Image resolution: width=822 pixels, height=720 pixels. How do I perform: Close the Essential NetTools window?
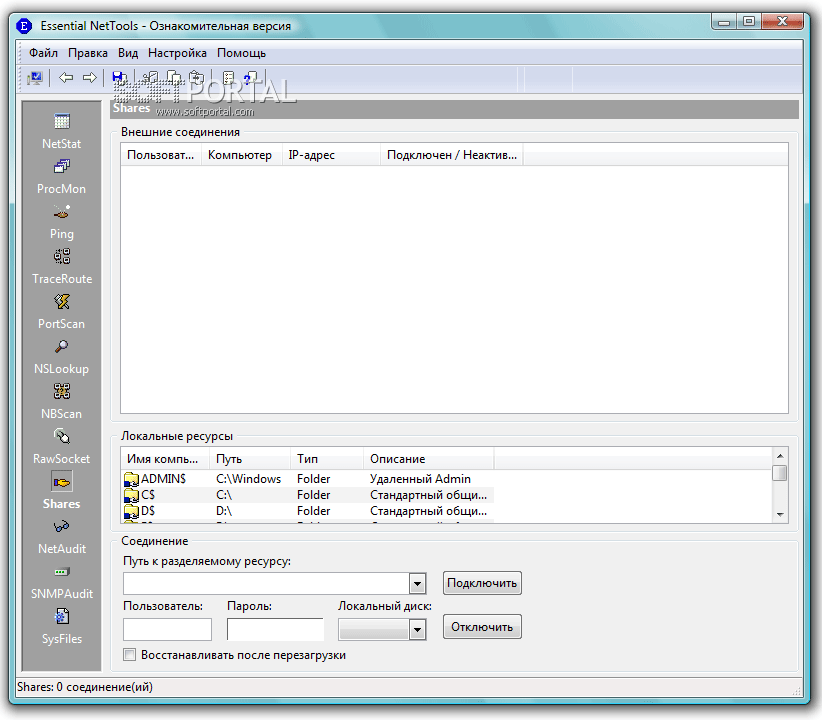tap(783, 22)
